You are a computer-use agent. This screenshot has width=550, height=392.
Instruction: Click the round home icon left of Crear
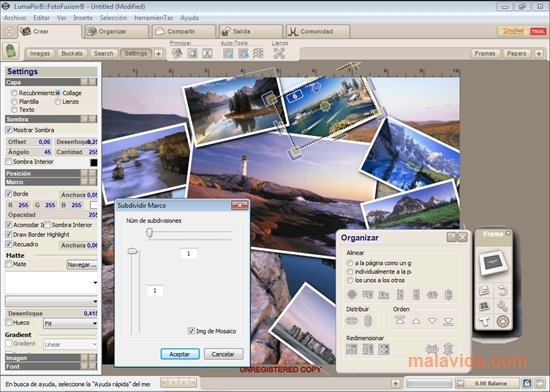[9, 32]
